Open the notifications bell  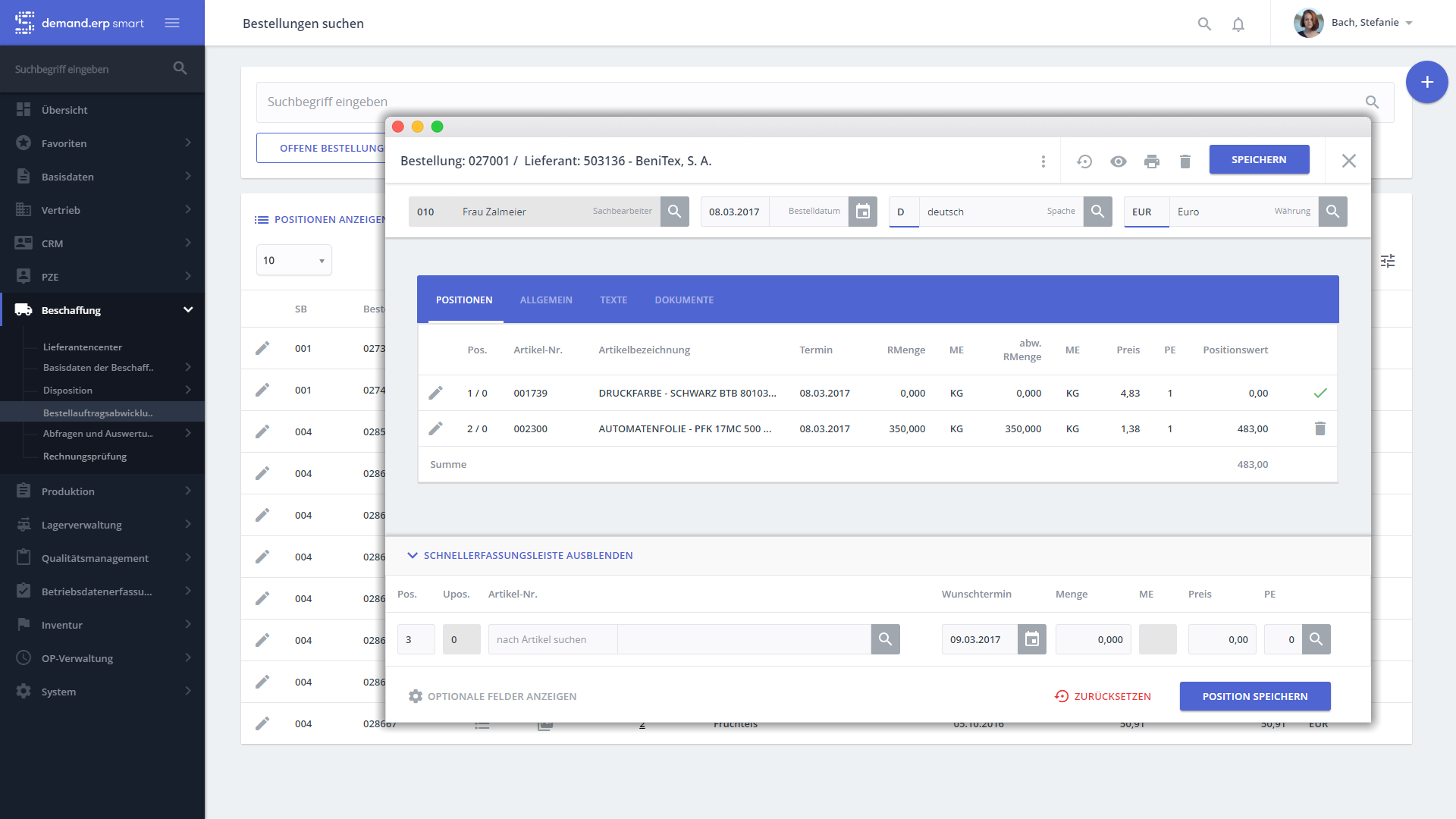pos(1238,24)
